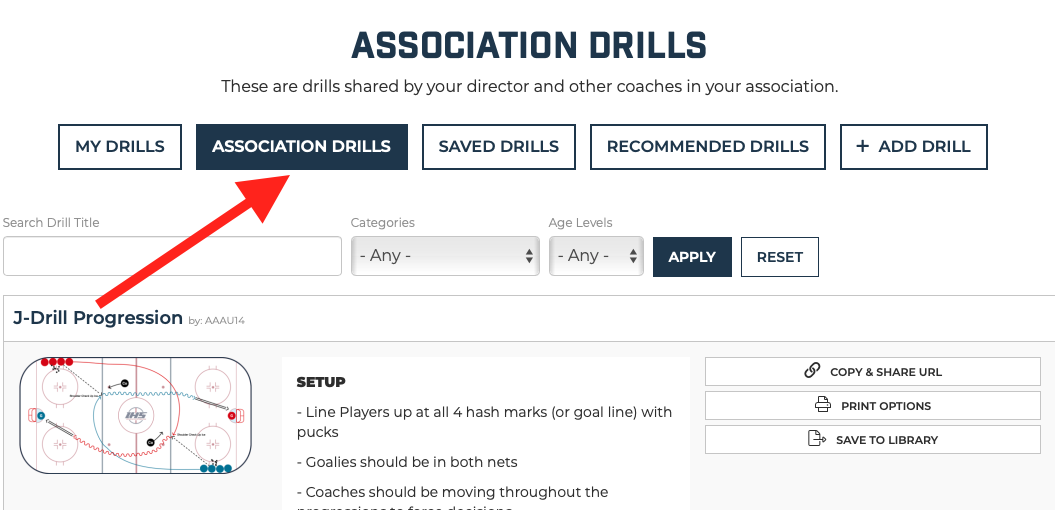Open the Recommended Drills tab

(708, 147)
